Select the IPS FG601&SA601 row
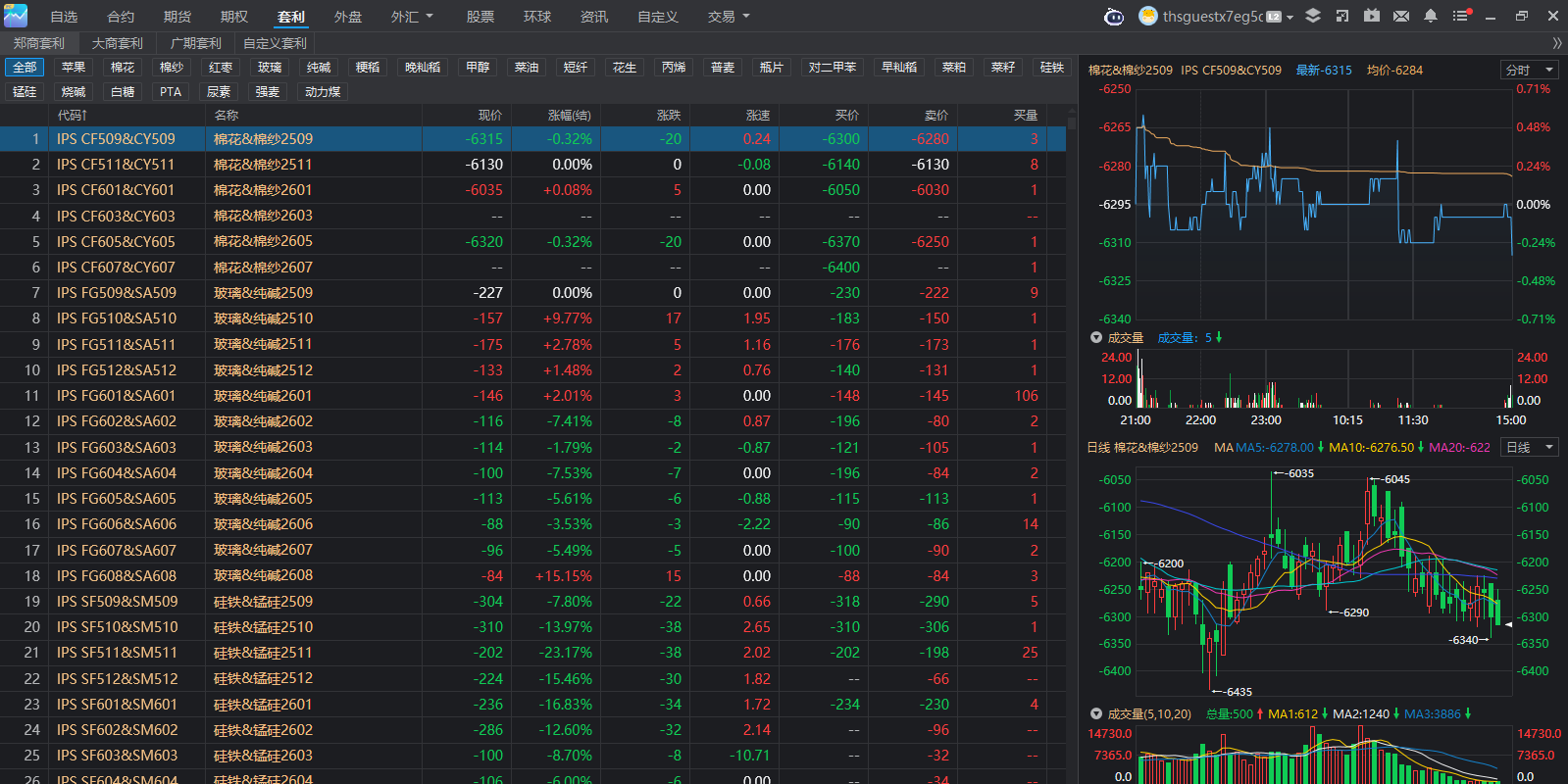This screenshot has width=1568, height=784. click(x=117, y=396)
